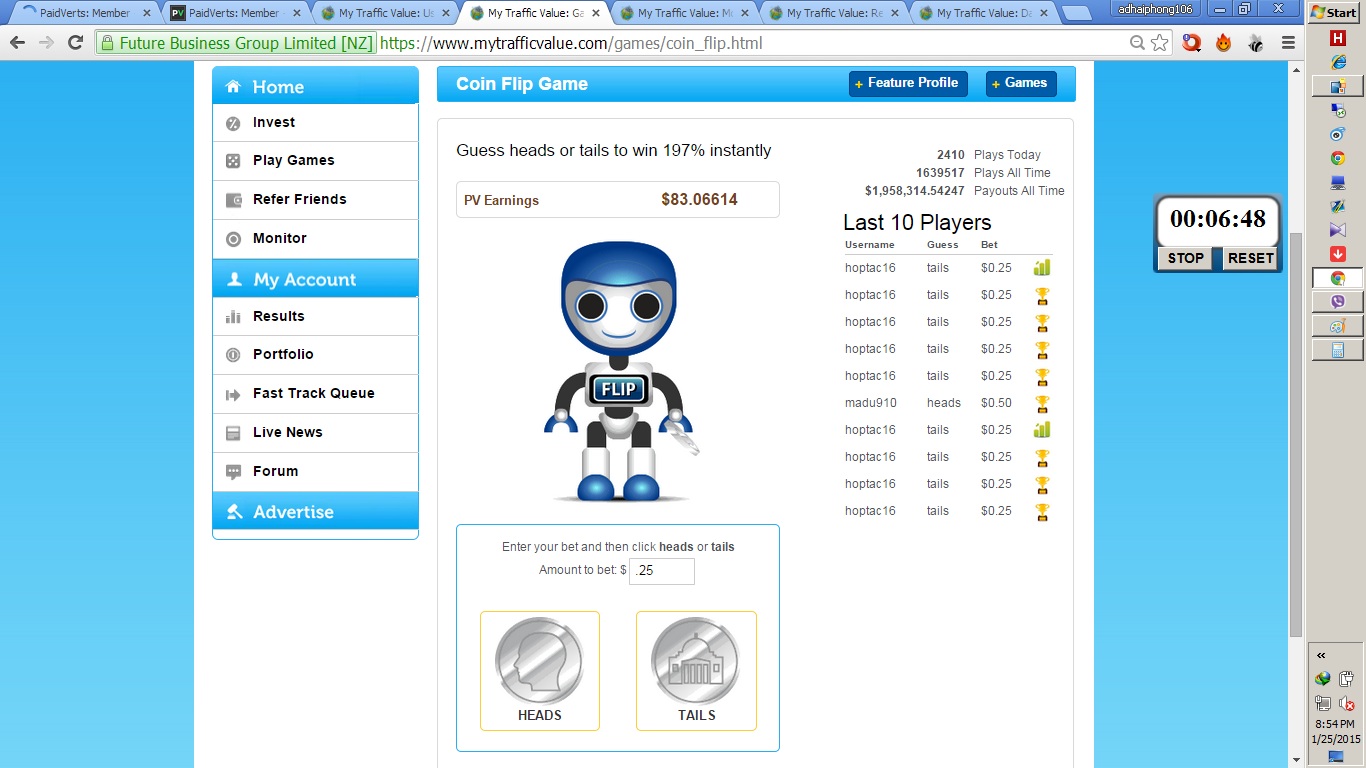Launch Internet Explorer from the taskbar
This screenshot has width=1366, height=768.
[1337, 62]
